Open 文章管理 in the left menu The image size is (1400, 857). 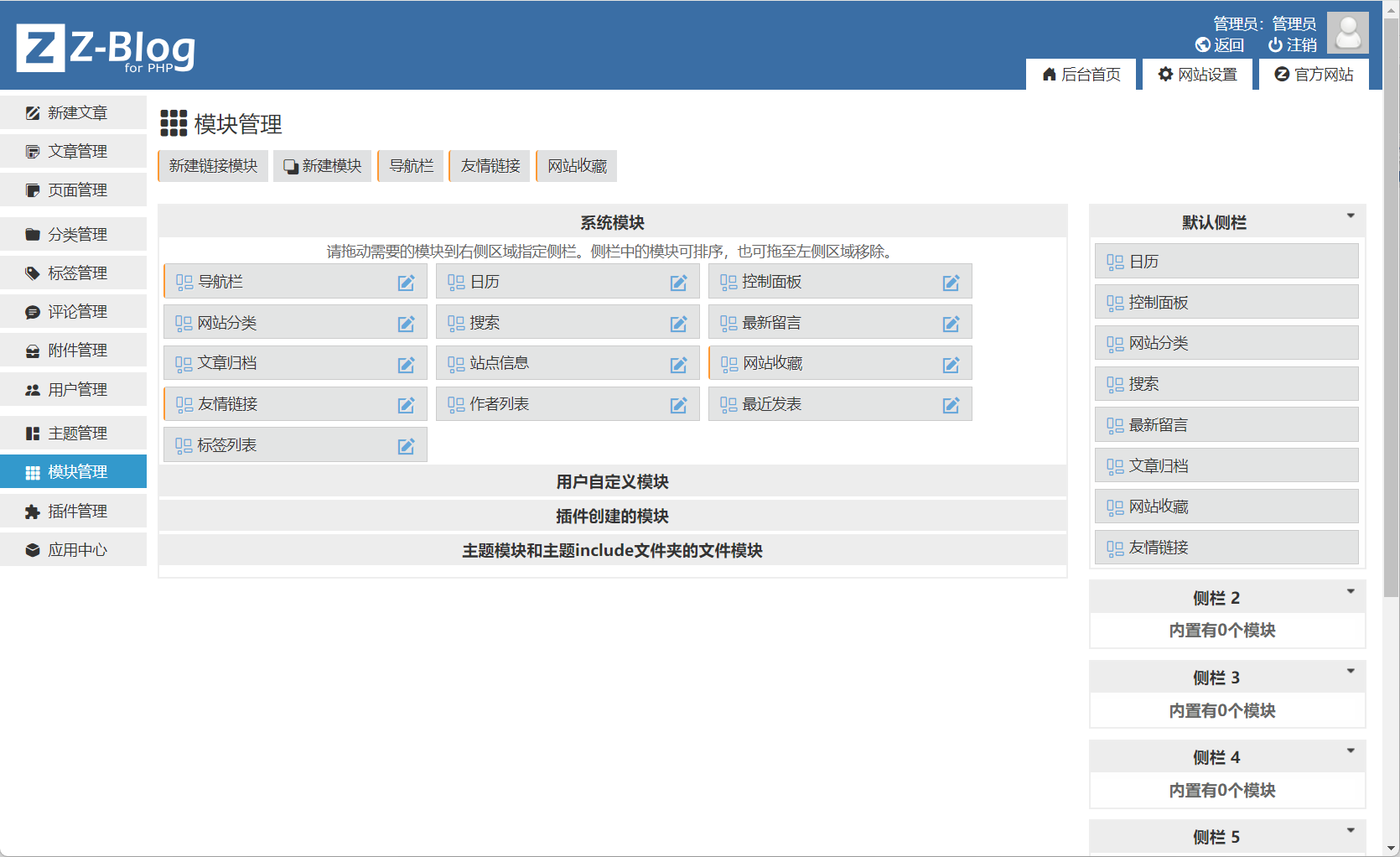[x=76, y=152]
